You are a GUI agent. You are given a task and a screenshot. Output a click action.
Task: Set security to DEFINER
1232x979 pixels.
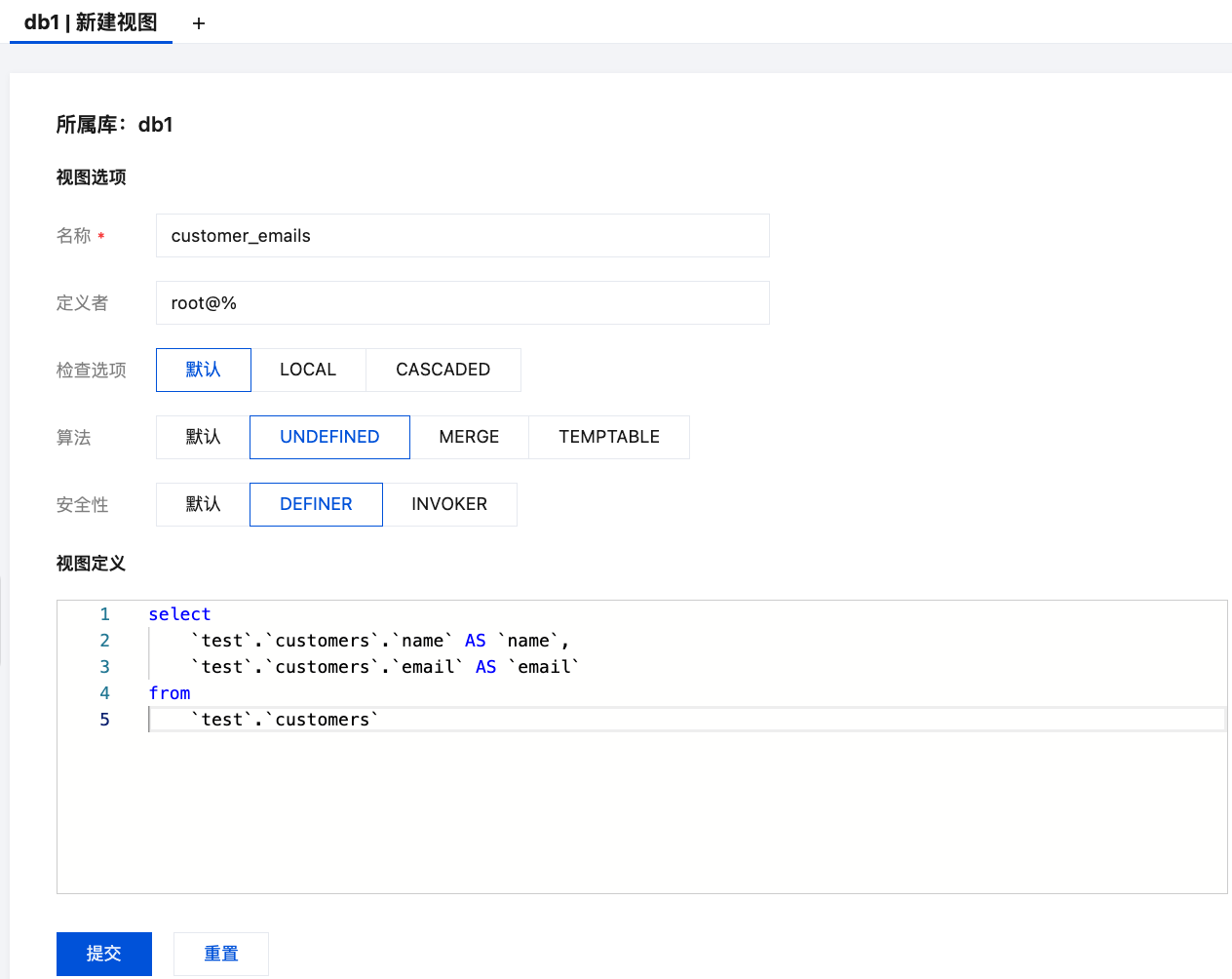coord(316,505)
